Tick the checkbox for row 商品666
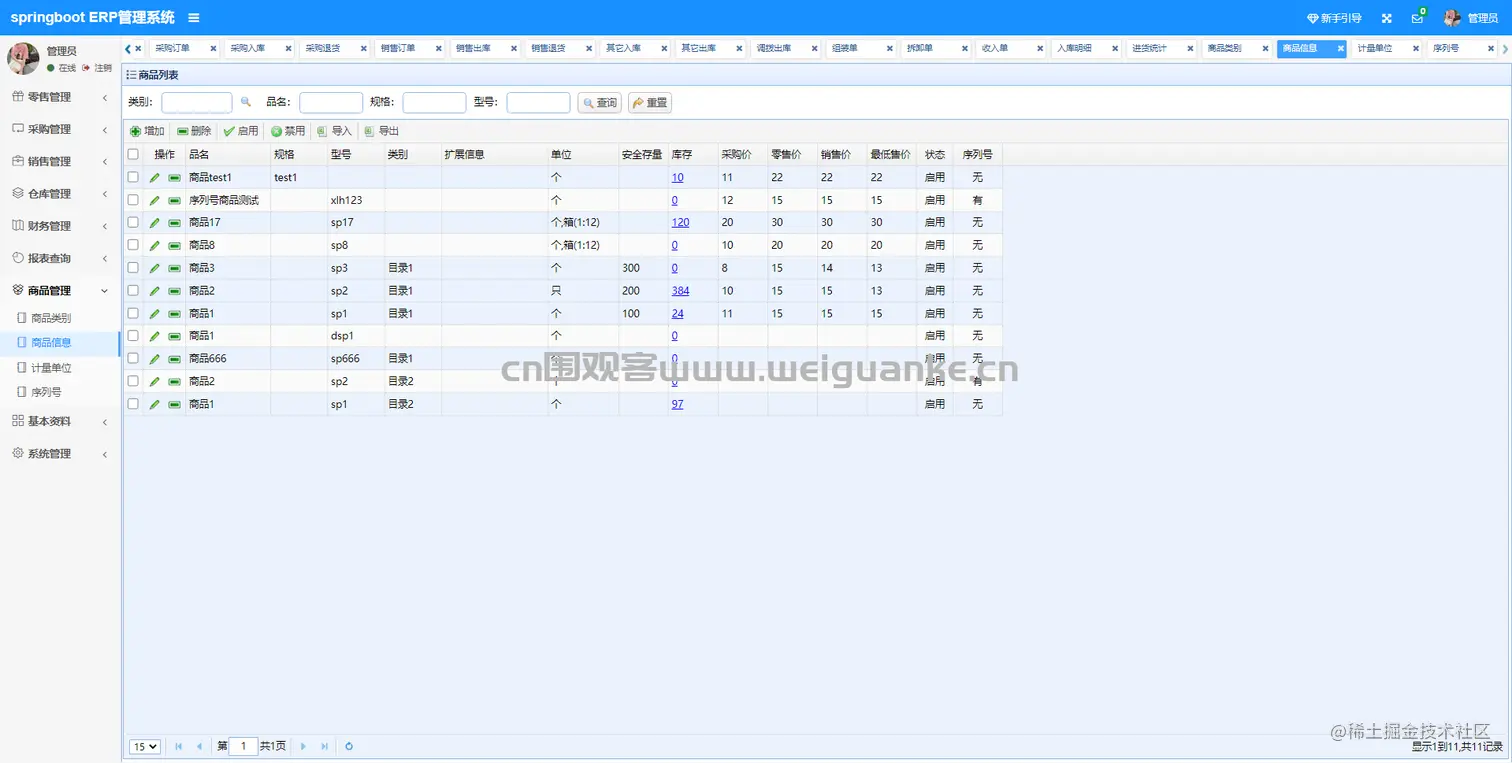Viewport: 1512px width, 763px height. [x=133, y=358]
